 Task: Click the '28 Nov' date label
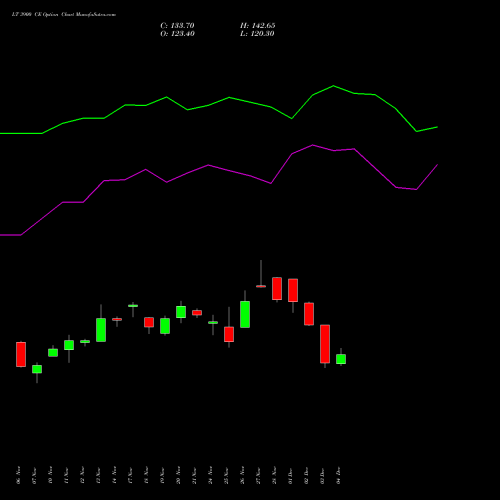274,475
